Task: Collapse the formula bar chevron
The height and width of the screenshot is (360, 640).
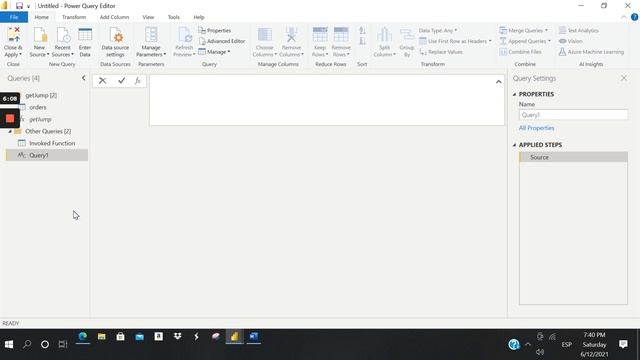Action: tap(498, 82)
